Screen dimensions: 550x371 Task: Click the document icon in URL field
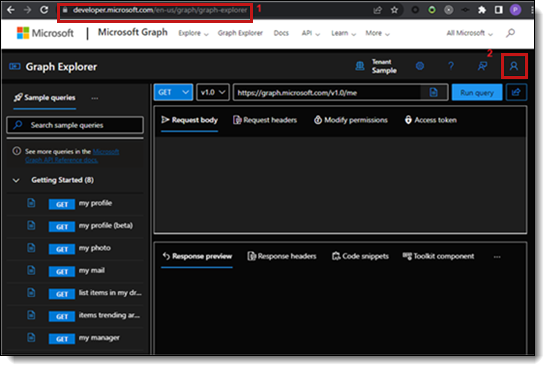click(x=434, y=93)
